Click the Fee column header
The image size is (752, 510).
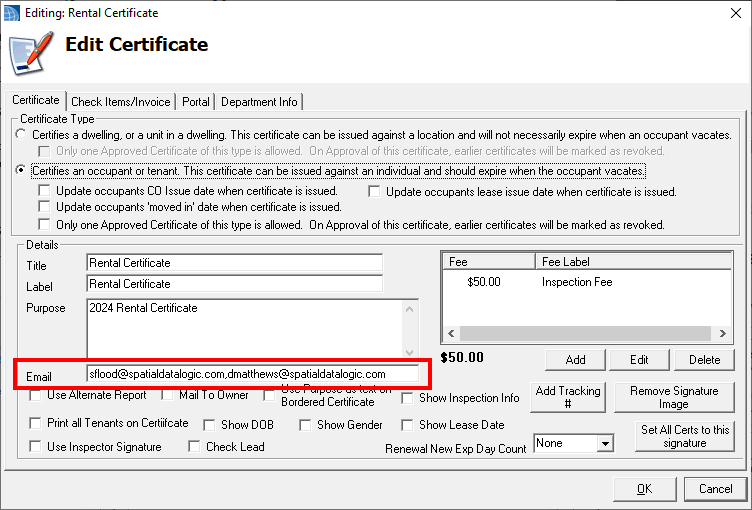coord(489,262)
